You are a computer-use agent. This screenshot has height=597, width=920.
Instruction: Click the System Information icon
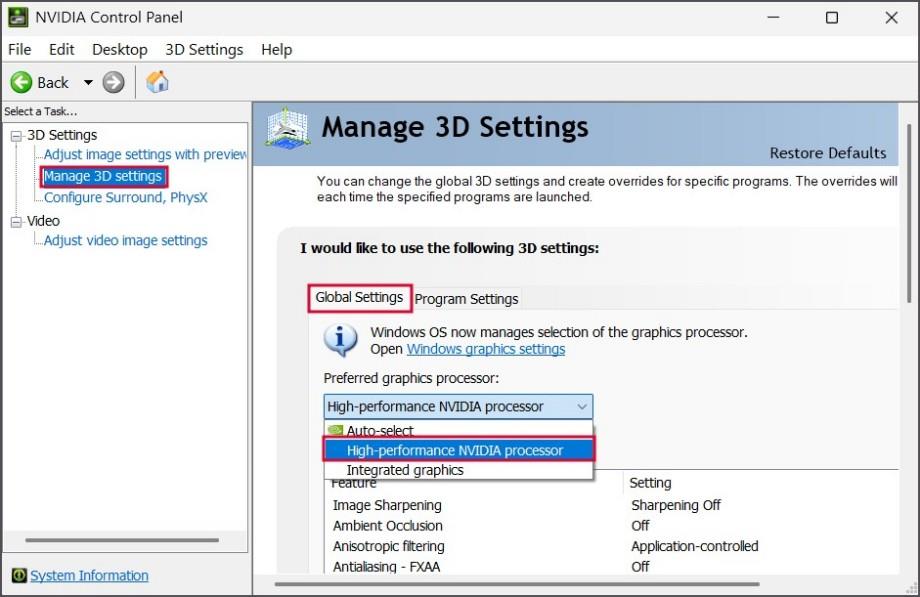pyautogui.click(x=19, y=575)
